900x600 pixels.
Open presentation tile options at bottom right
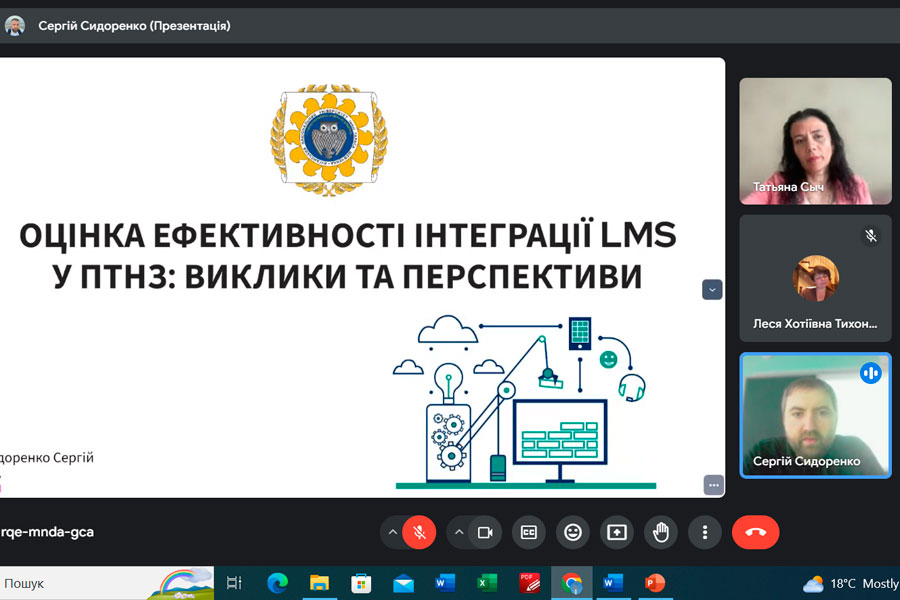pyautogui.click(x=713, y=485)
